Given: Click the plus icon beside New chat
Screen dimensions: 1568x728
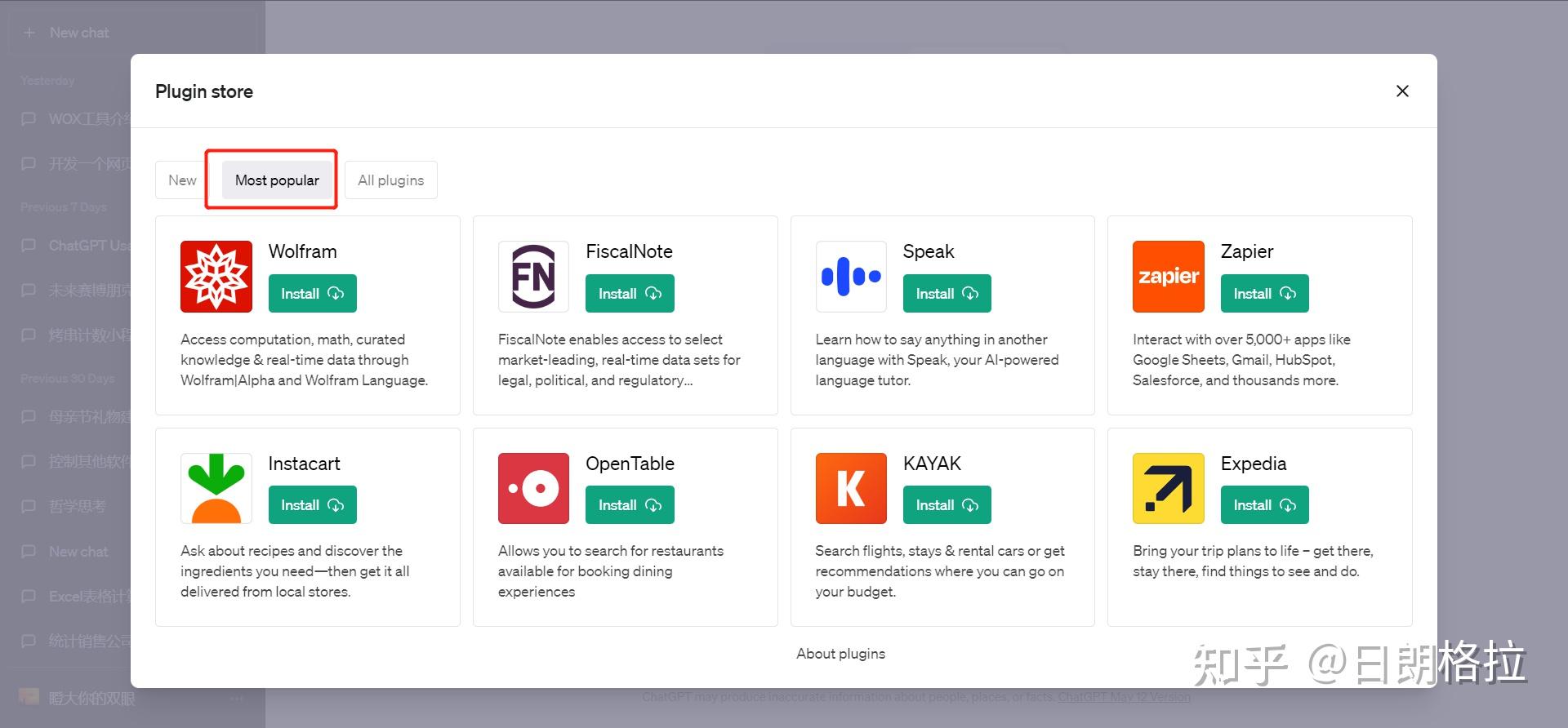Looking at the screenshot, I should [x=29, y=33].
